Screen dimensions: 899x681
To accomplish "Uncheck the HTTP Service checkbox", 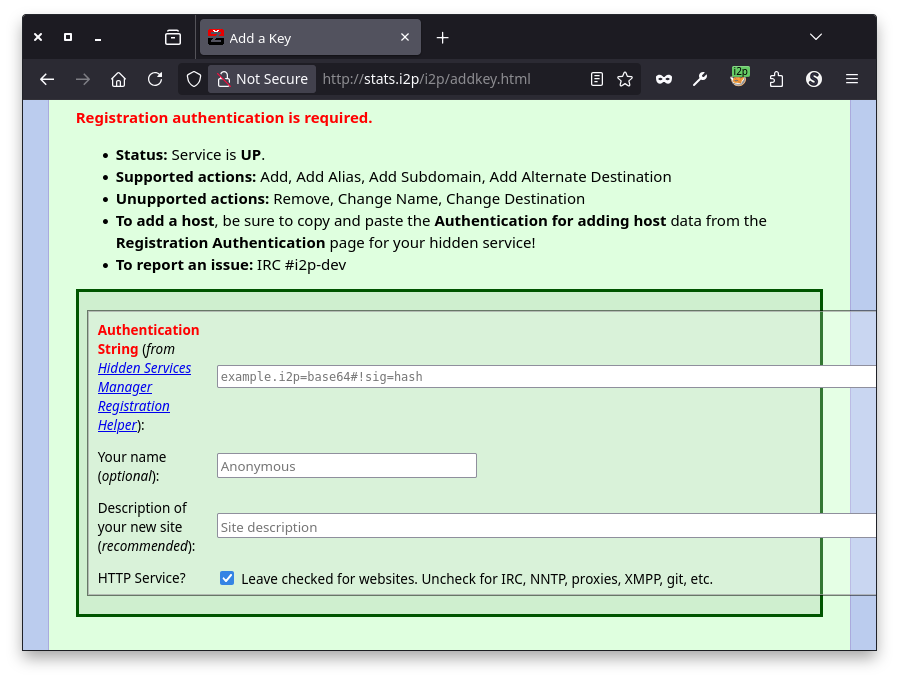I will pyautogui.click(x=227, y=578).
